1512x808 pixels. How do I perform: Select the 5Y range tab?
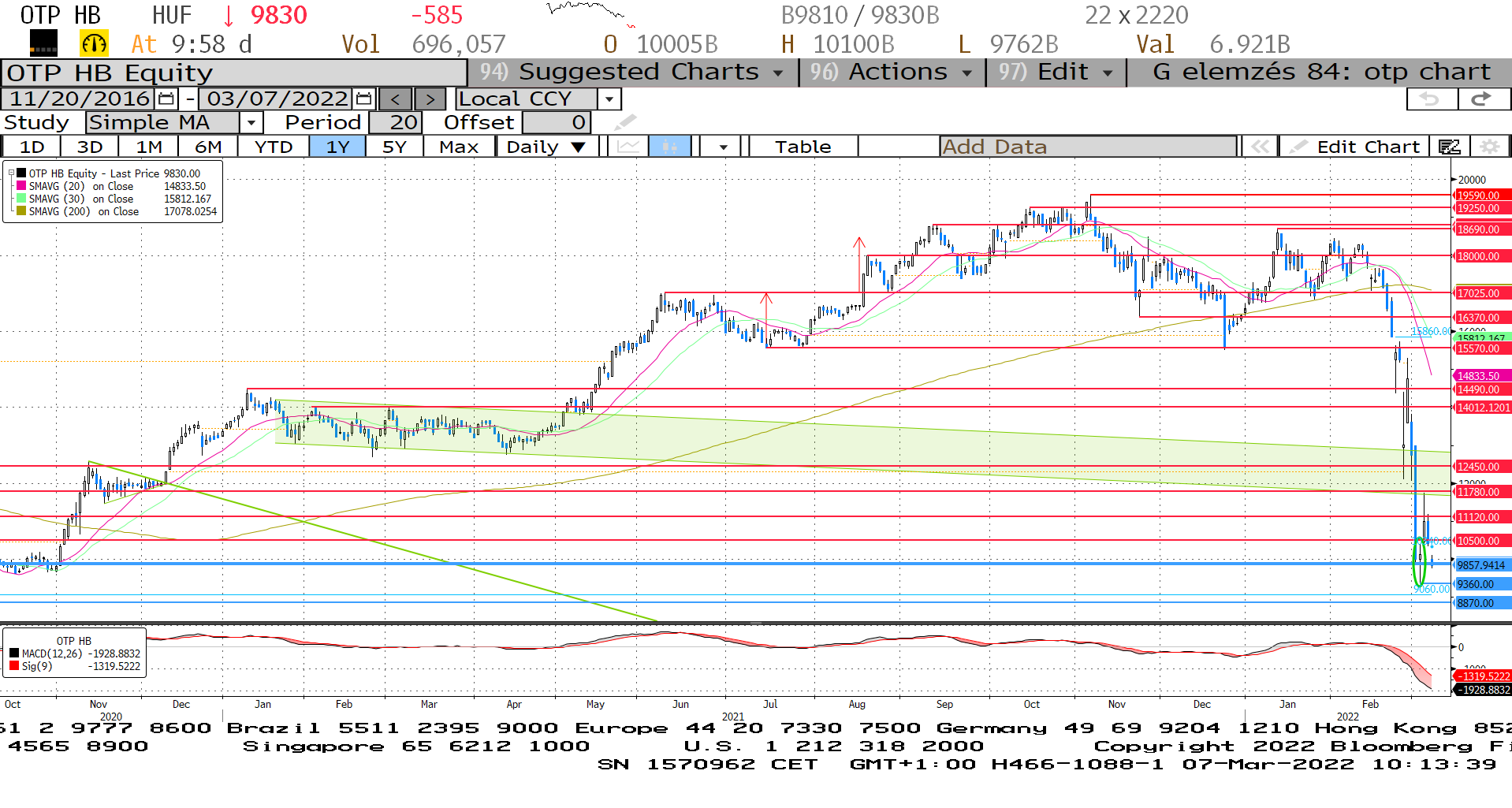click(x=394, y=147)
